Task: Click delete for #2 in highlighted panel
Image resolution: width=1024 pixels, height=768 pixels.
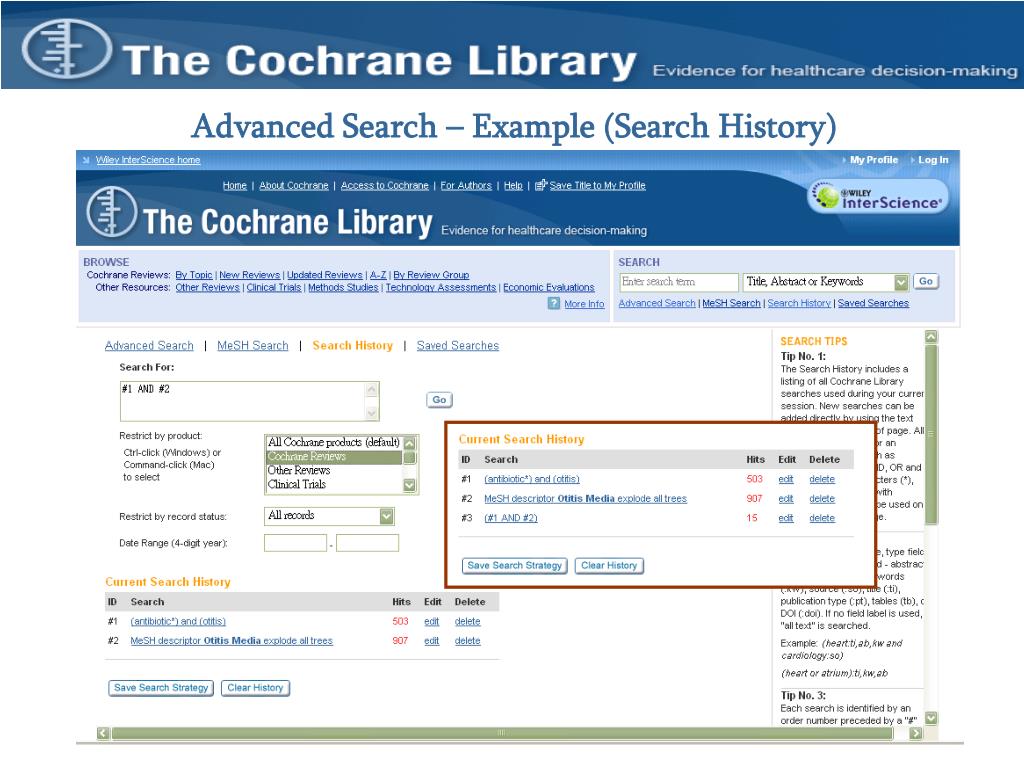Action: (x=822, y=498)
